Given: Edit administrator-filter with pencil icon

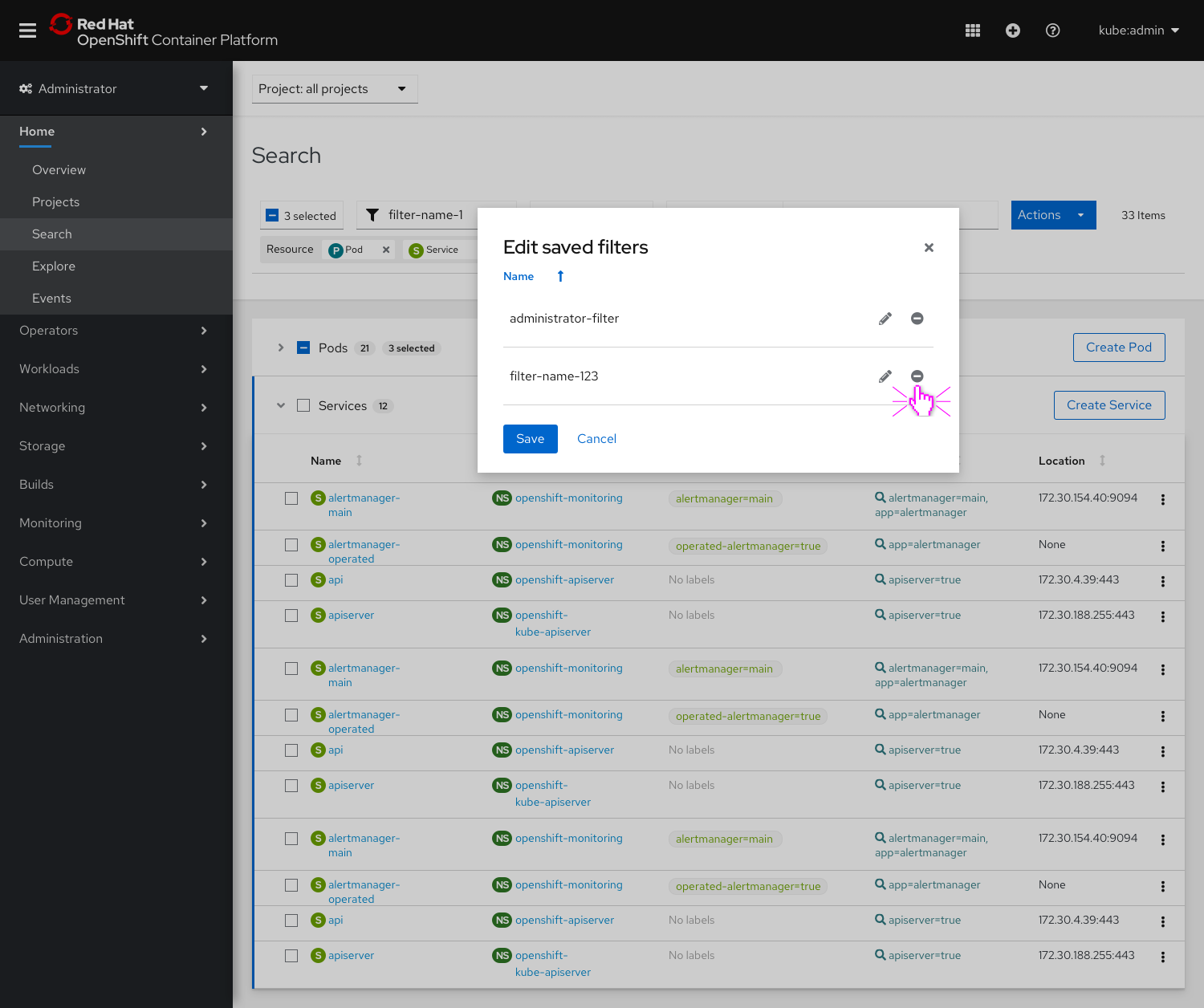Looking at the screenshot, I should coord(885,319).
